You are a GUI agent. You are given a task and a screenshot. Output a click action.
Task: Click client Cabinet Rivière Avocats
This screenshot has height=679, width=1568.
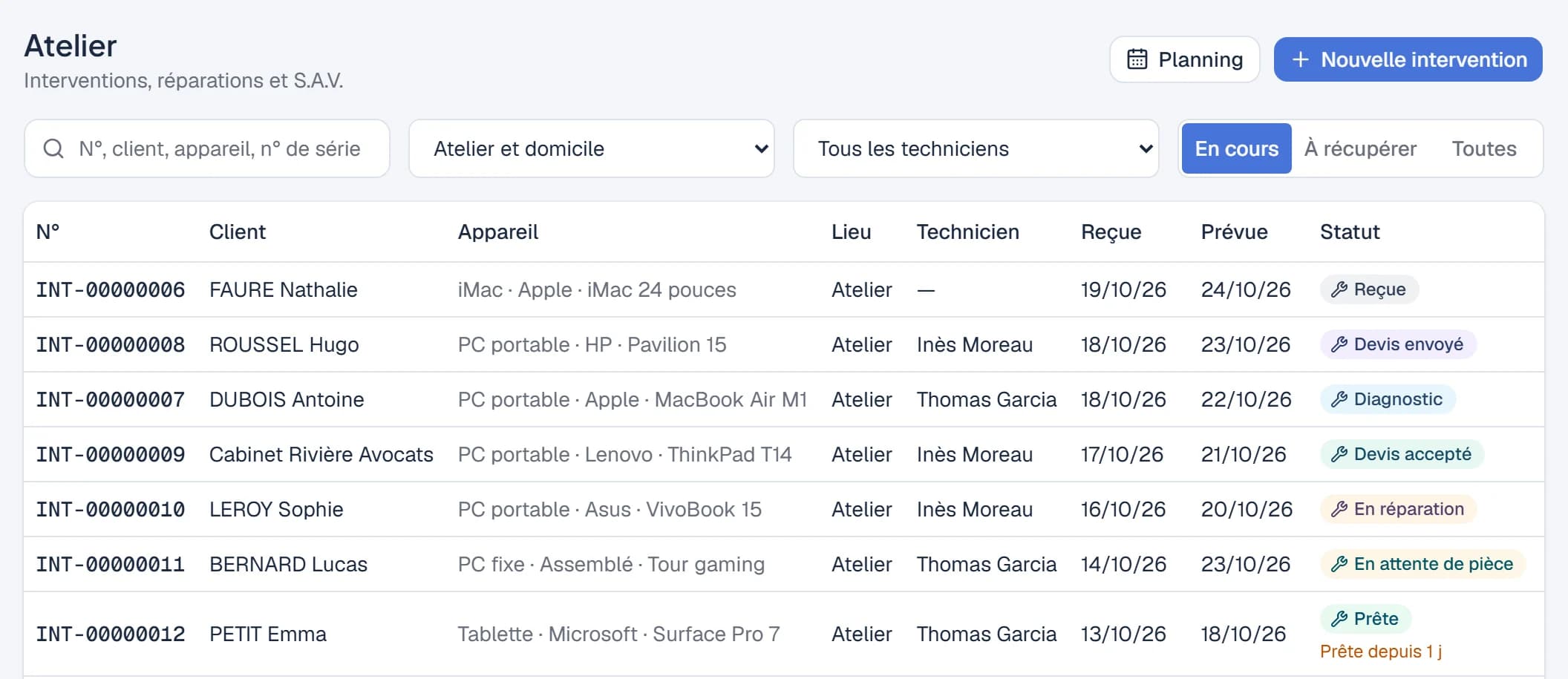pos(321,454)
